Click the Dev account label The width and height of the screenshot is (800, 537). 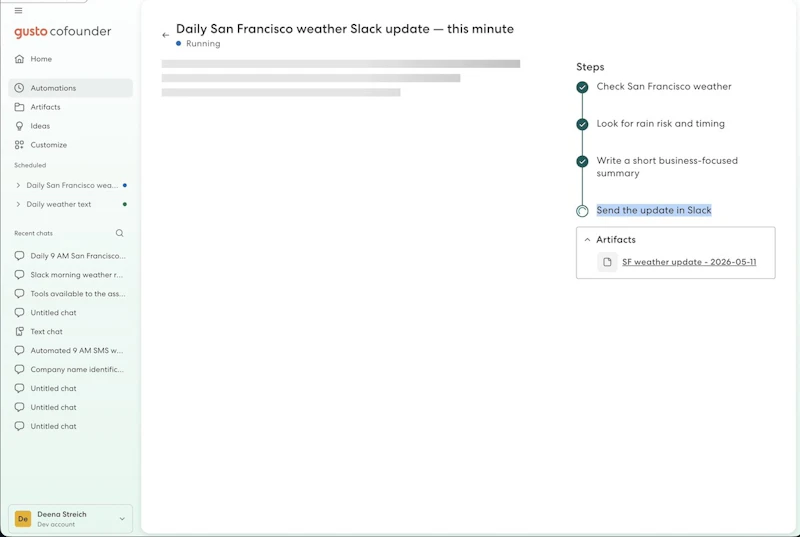tap(56, 524)
